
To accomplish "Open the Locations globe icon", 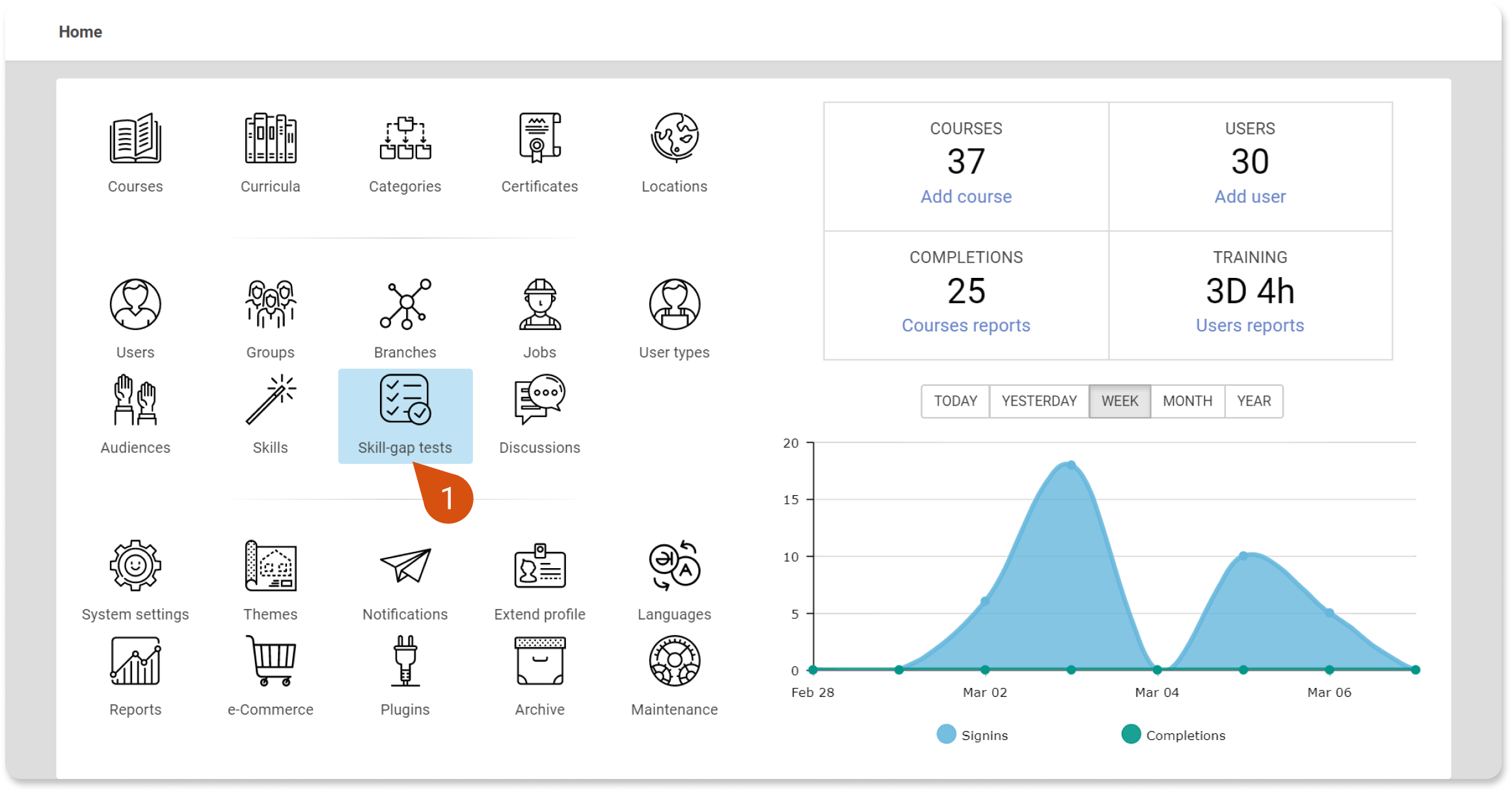I will [x=675, y=138].
